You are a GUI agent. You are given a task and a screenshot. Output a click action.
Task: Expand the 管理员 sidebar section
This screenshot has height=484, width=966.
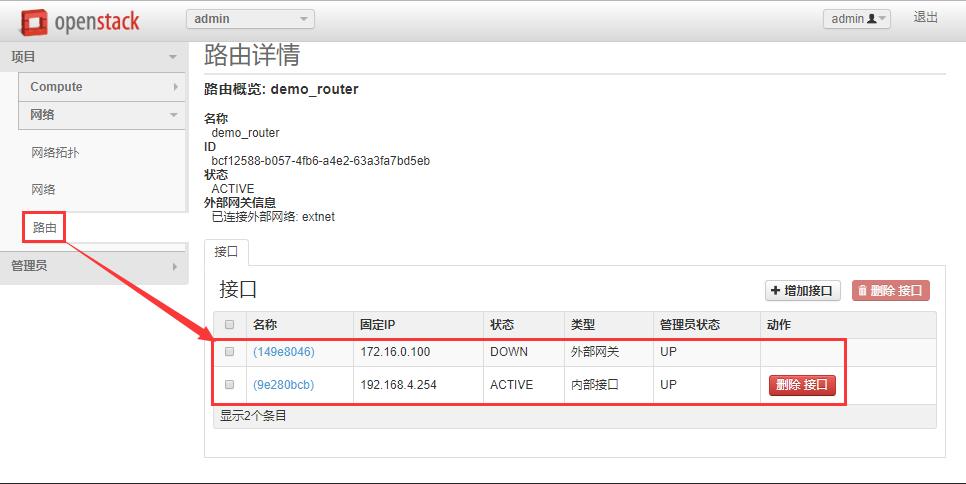tap(94, 266)
